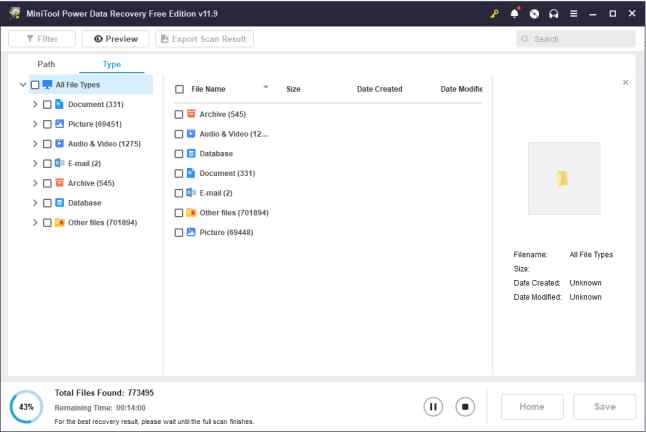Tick Other files (701894) list checkbox

178,213
